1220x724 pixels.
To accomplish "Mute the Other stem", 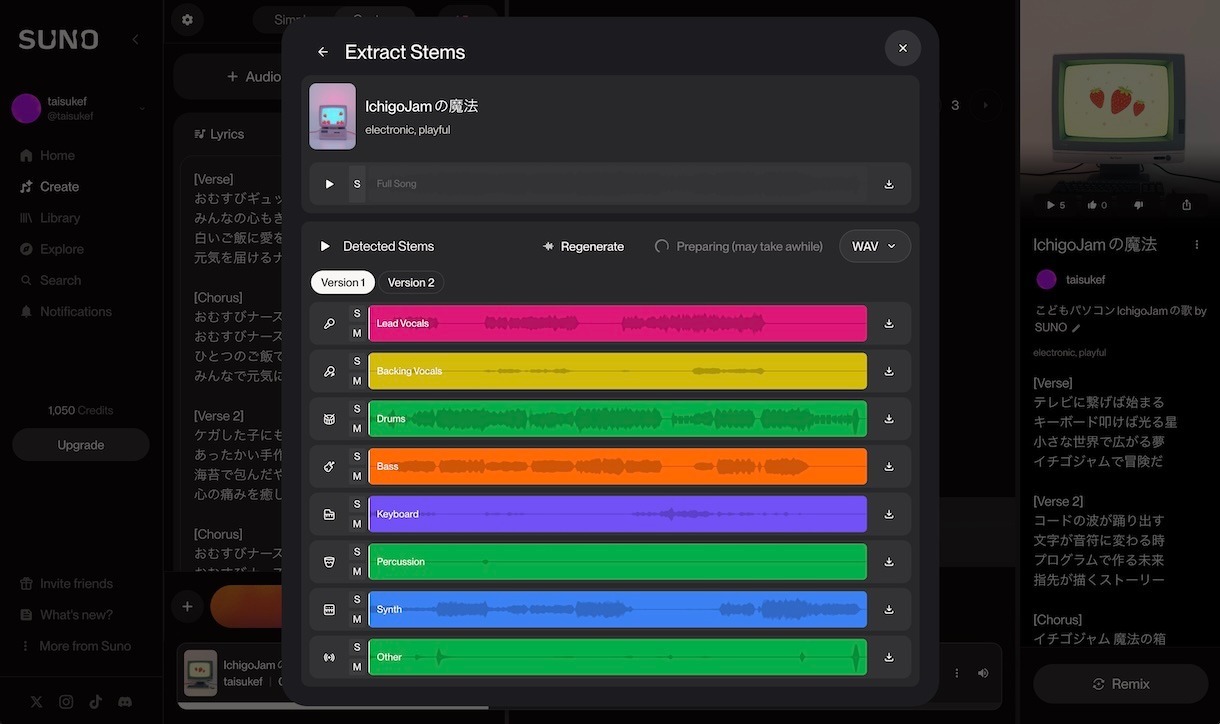I will tap(357, 667).
